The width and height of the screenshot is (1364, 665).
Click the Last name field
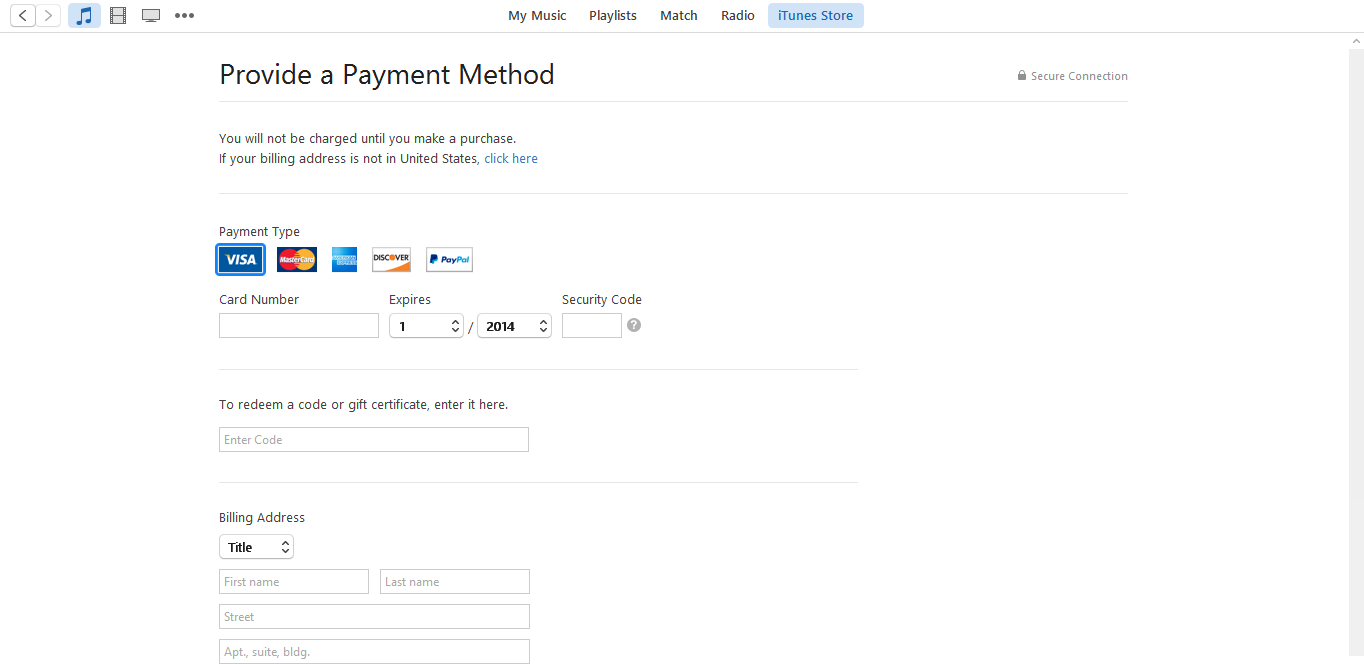(x=455, y=582)
